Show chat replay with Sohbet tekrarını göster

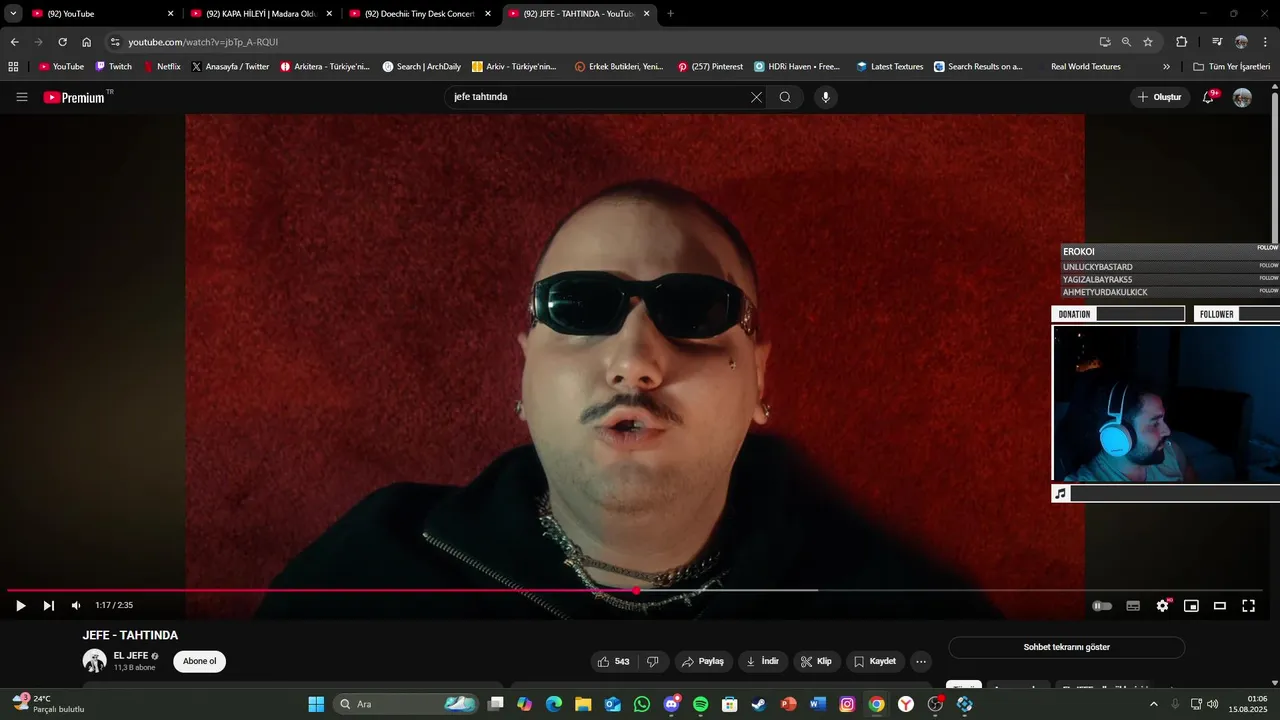point(1066,647)
